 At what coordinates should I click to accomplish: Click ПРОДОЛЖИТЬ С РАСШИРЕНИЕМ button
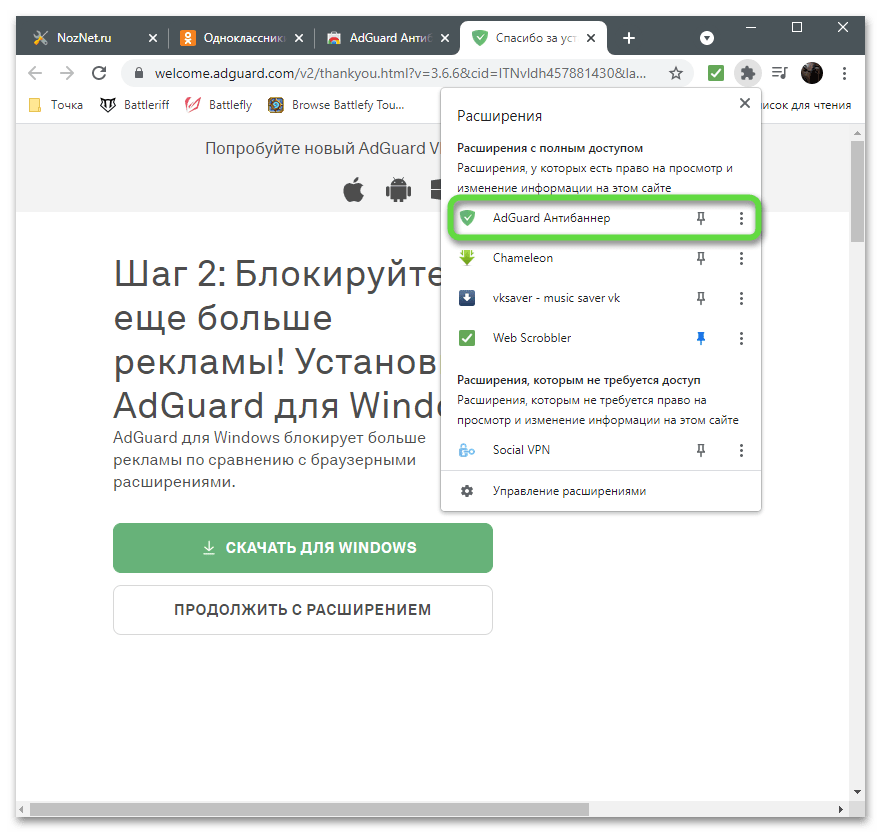[x=303, y=610]
